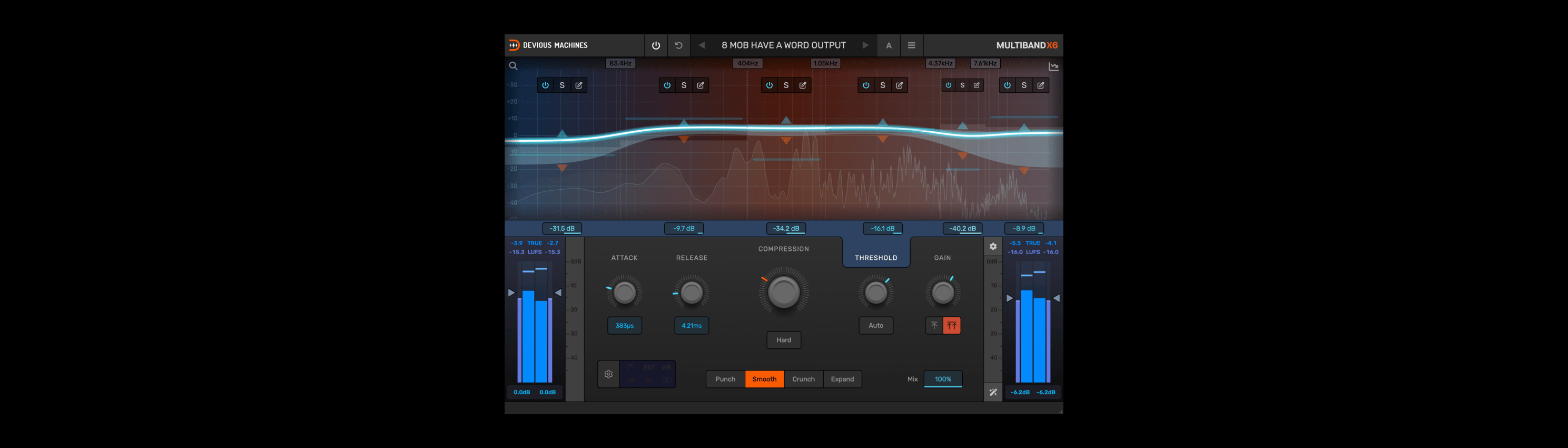Select the 1.05kHz crossover frequency label
1568x448 pixels.
point(825,63)
